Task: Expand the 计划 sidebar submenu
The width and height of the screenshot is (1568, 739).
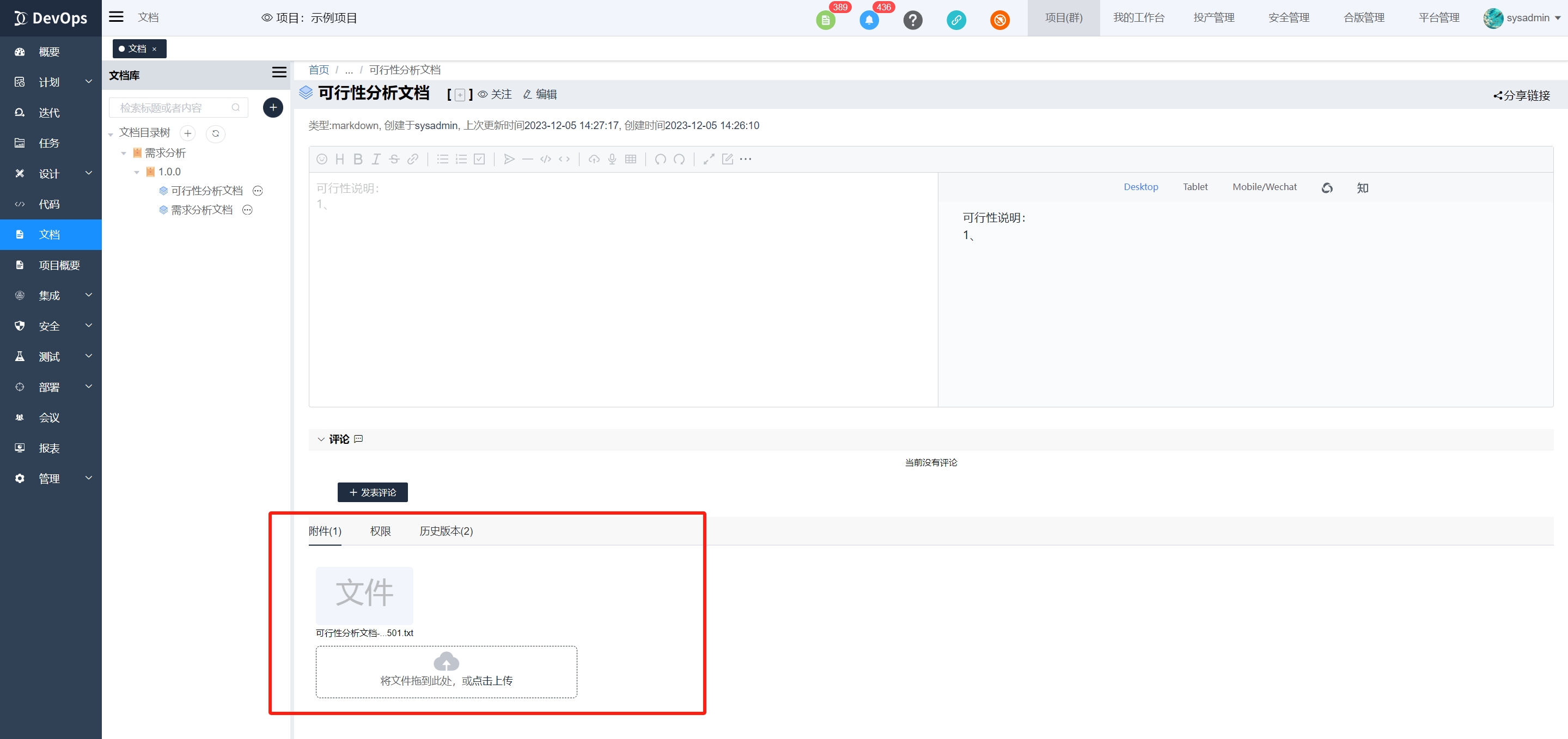Action: pyautogui.click(x=89, y=82)
